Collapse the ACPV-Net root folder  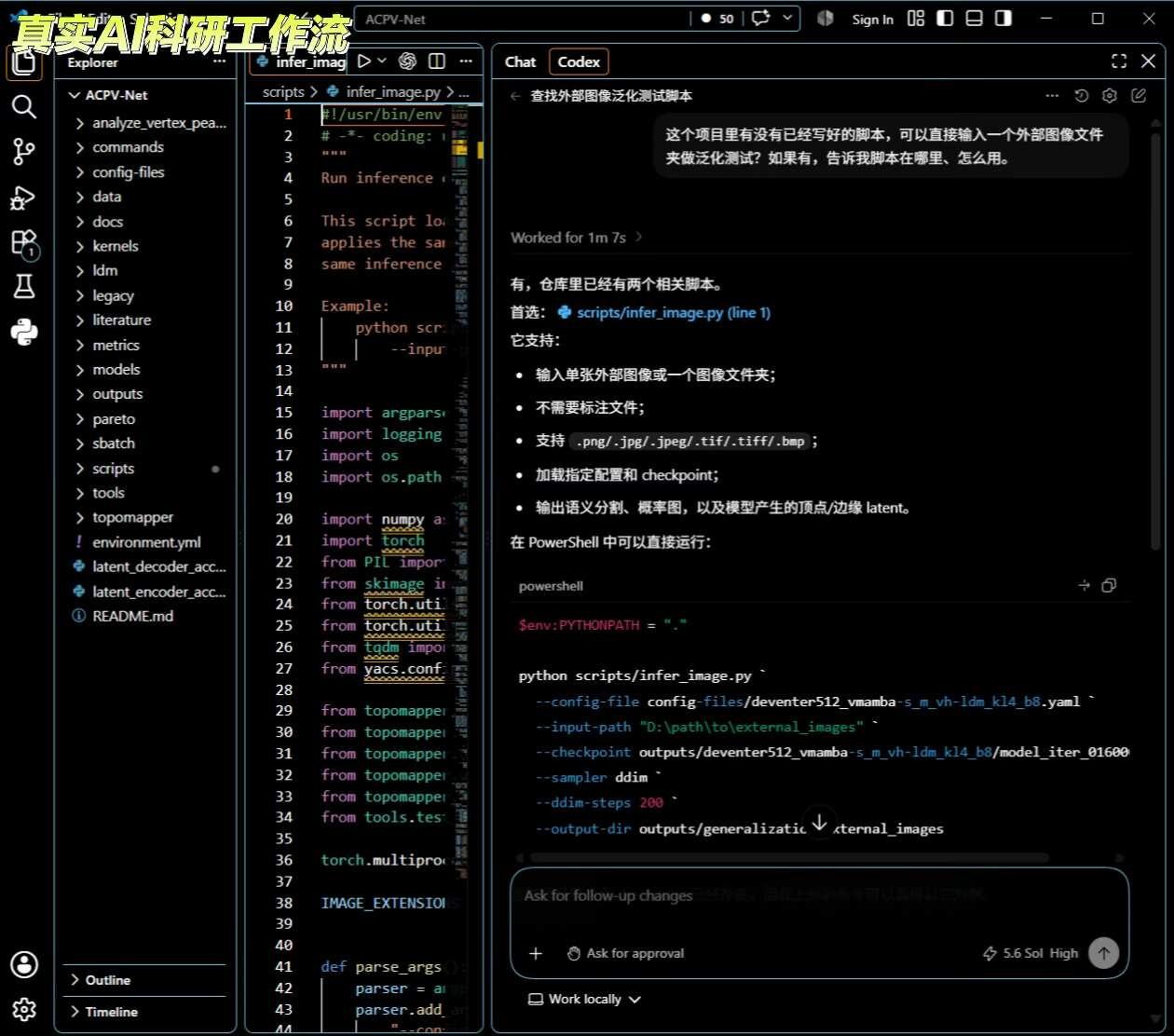click(144, 95)
